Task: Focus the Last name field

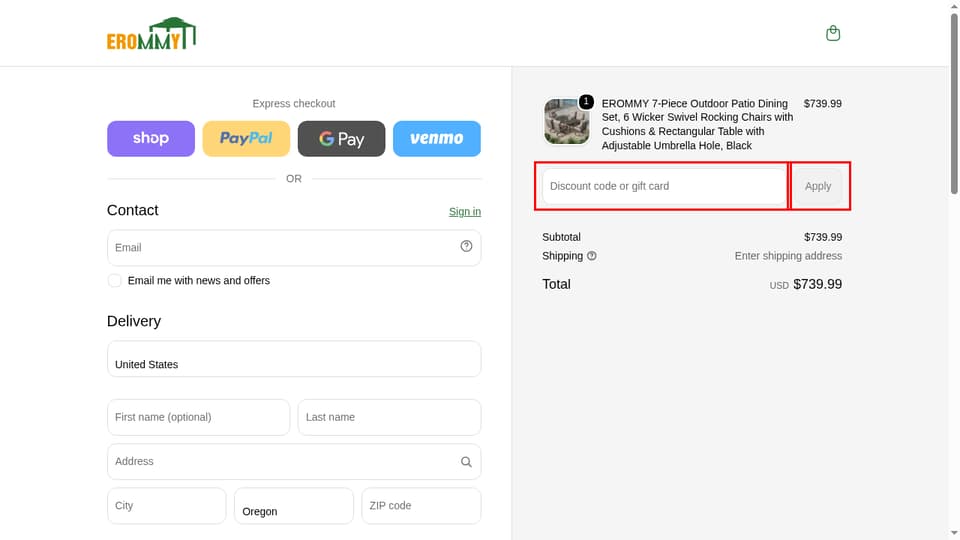Action: point(389,417)
